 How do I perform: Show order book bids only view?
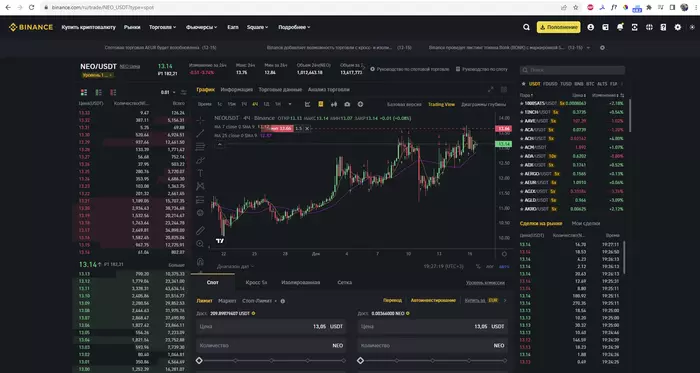point(99,92)
